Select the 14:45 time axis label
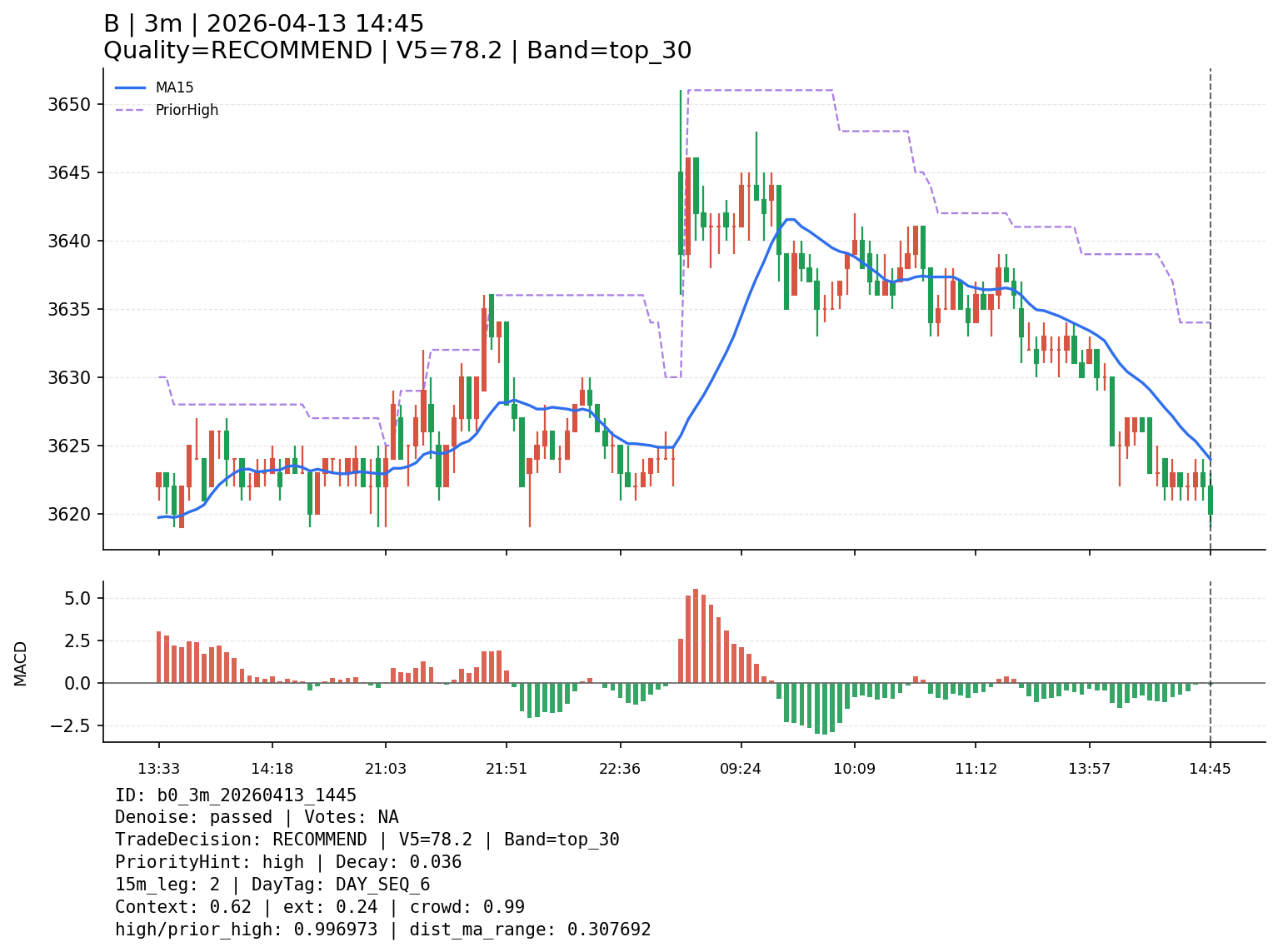Viewport: 1278px width, 952px height. [x=1210, y=769]
